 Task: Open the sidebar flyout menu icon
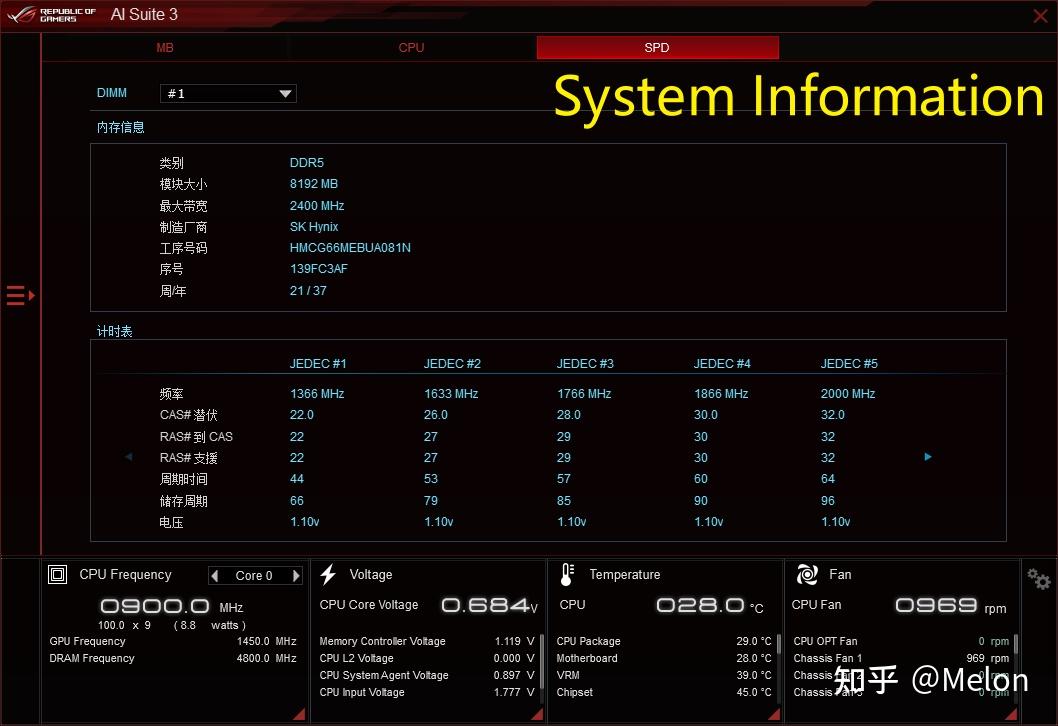[17, 295]
